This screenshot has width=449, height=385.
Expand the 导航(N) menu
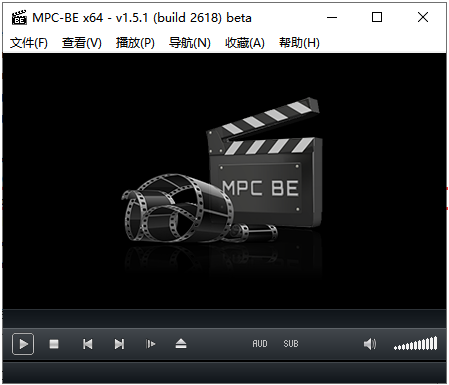[190, 43]
